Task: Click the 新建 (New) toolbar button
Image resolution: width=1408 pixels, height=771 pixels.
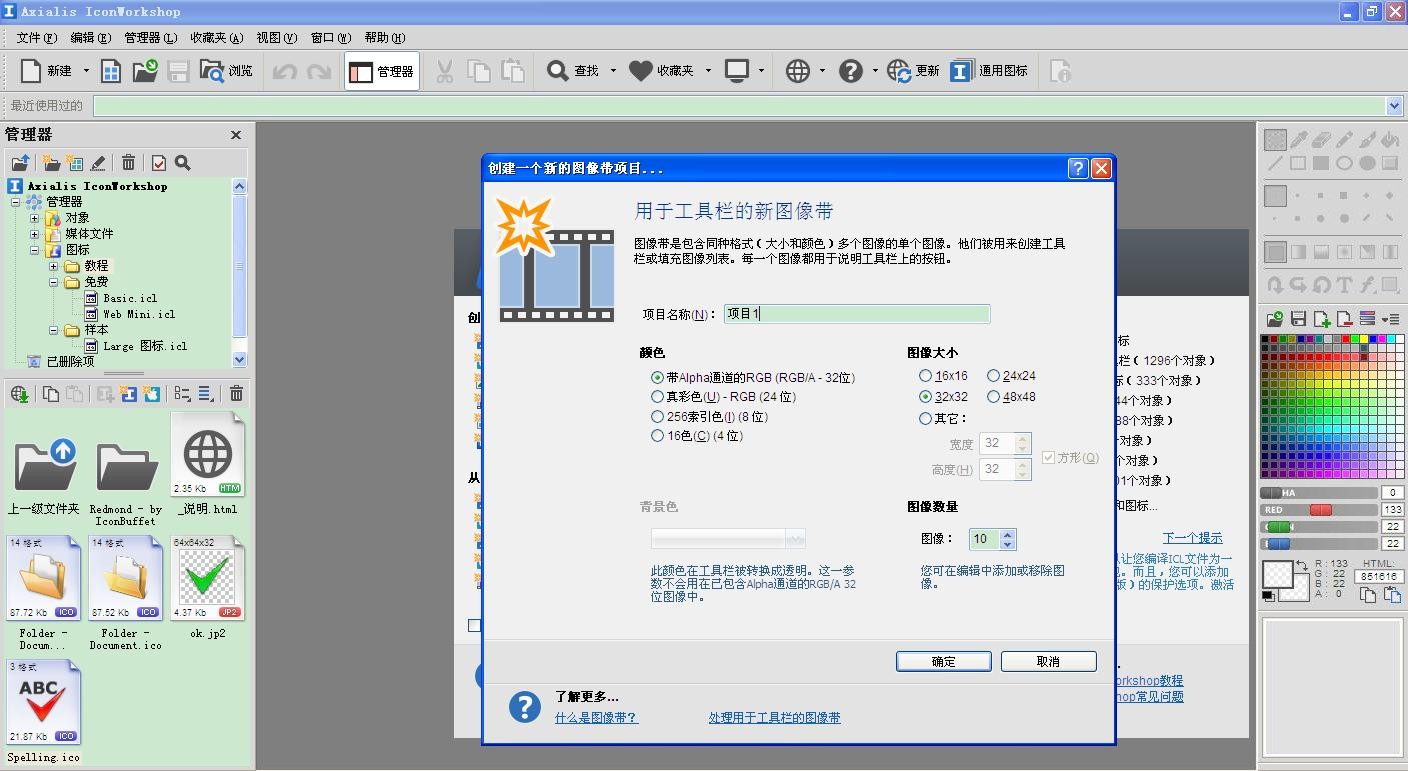Action: 46,71
